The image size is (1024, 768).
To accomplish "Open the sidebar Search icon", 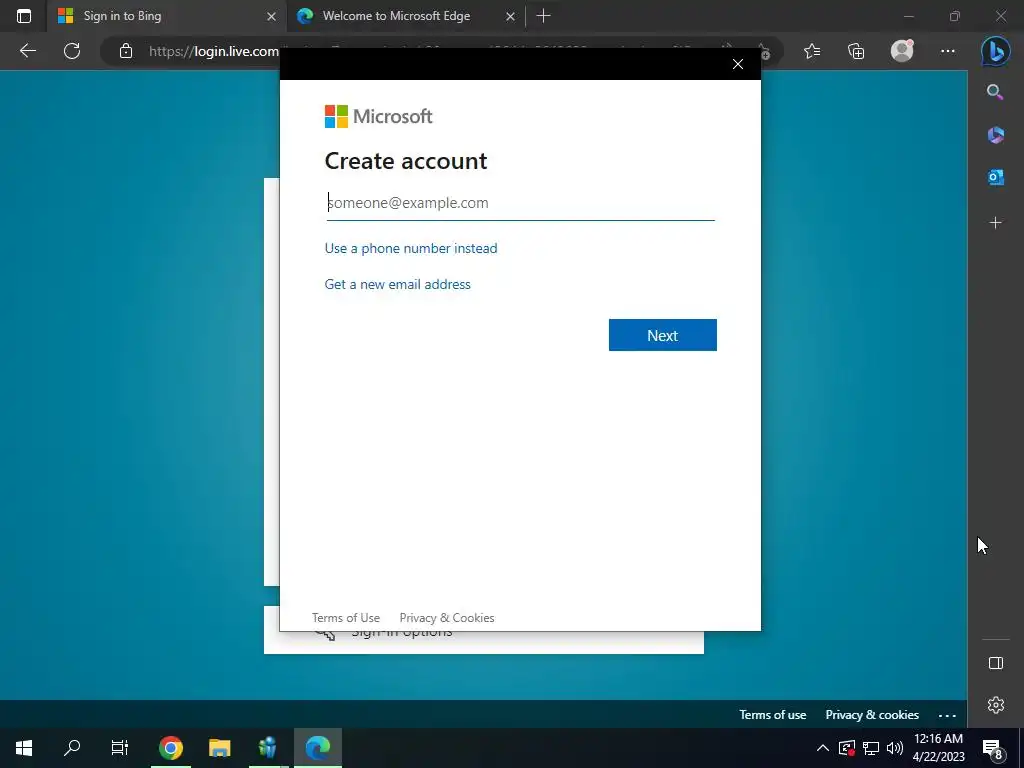I will [995, 92].
